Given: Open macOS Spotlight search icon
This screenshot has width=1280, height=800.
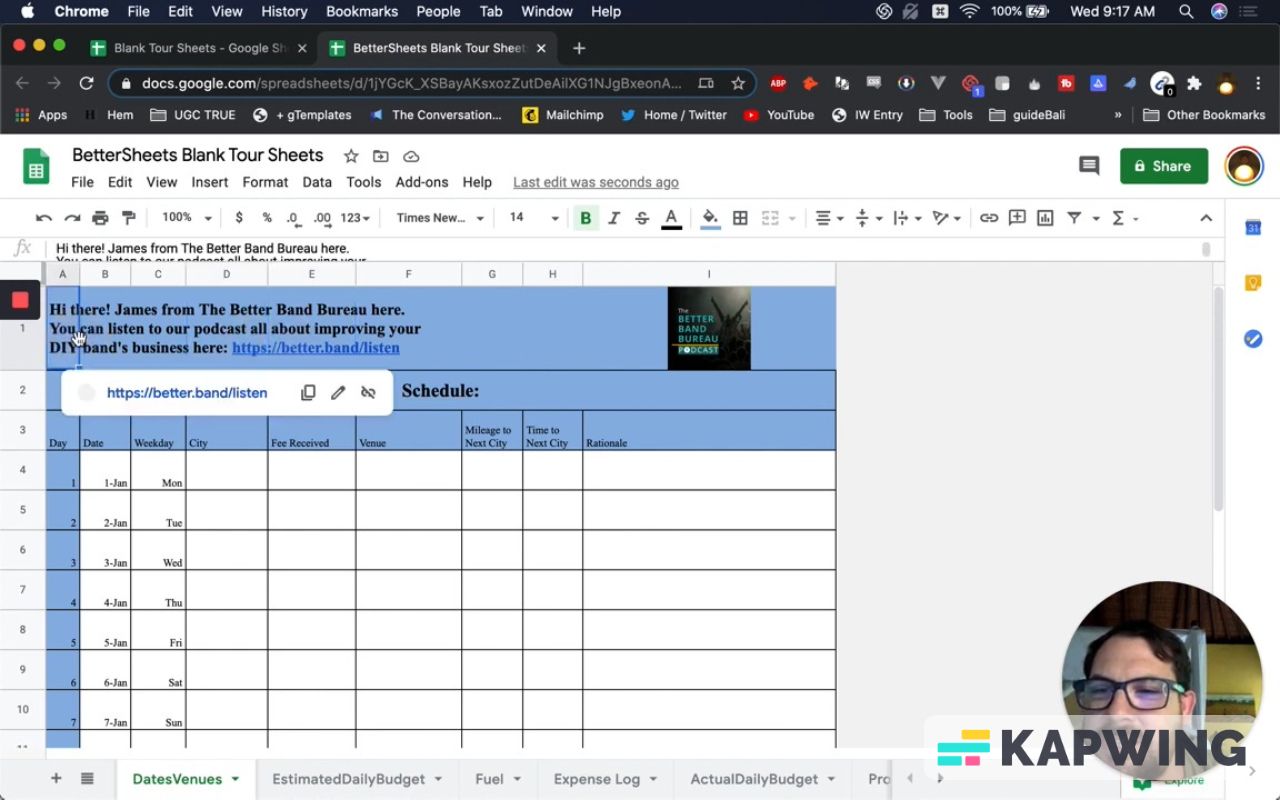Looking at the screenshot, I should tap(1186, 12).
